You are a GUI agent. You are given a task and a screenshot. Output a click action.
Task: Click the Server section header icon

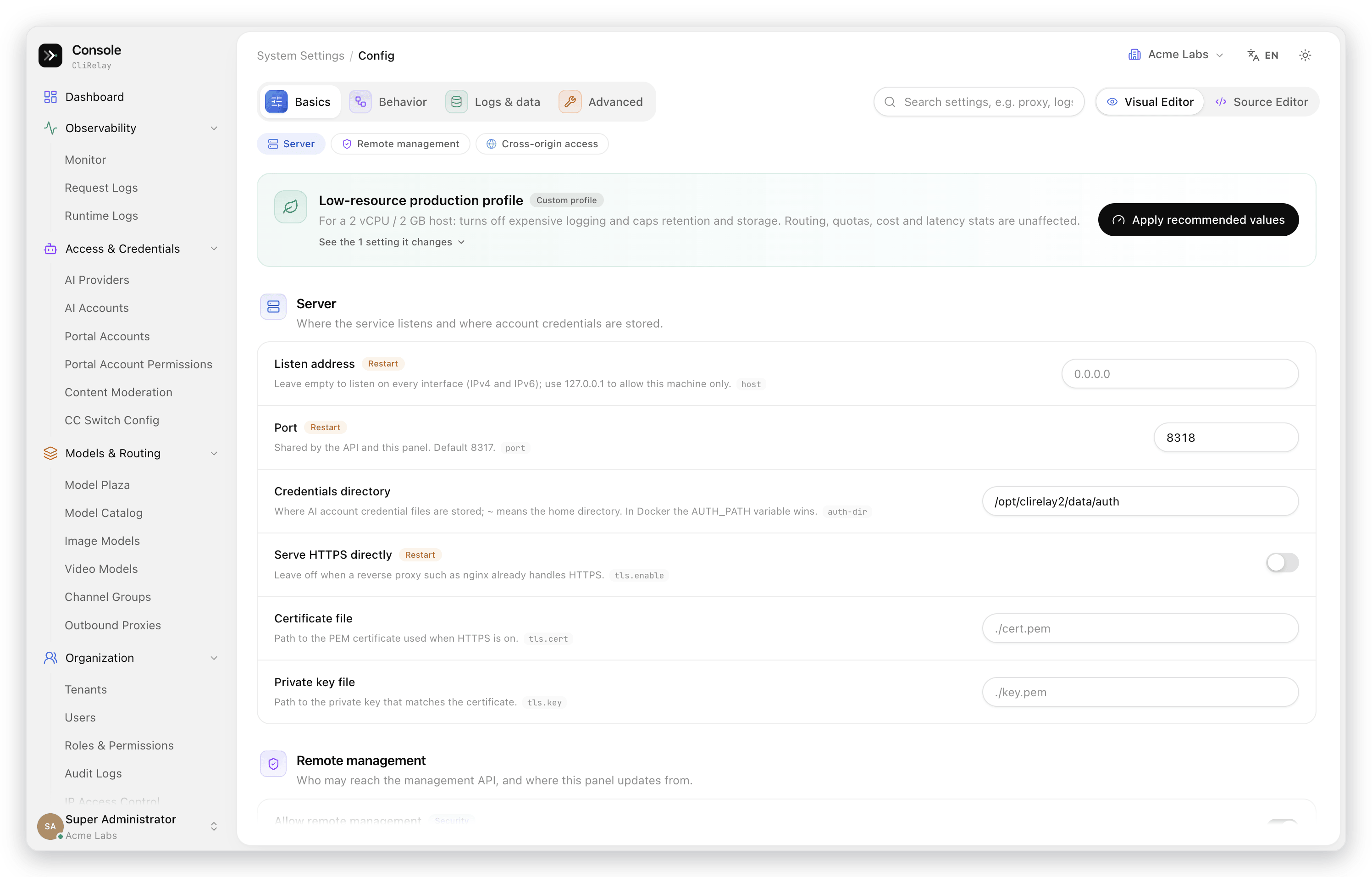click(x=273, y=306)
